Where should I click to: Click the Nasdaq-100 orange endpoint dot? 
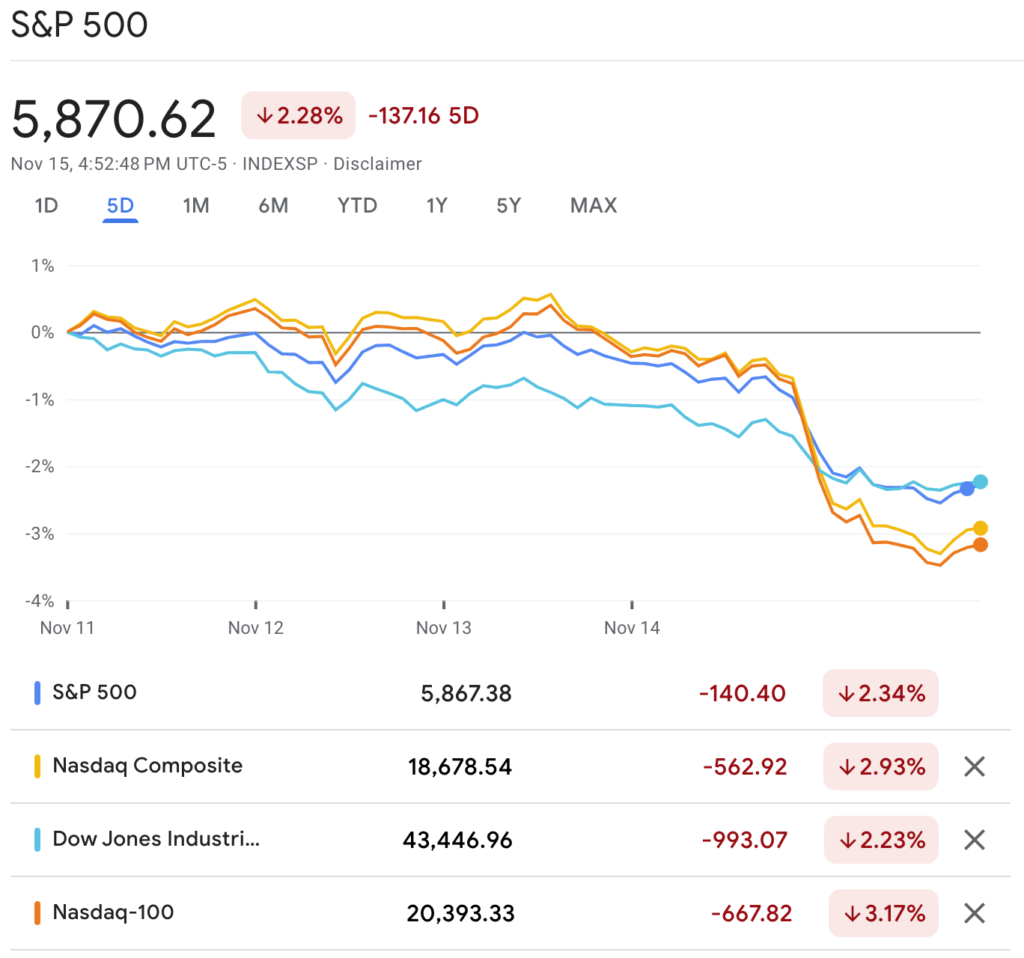(980, 544)
